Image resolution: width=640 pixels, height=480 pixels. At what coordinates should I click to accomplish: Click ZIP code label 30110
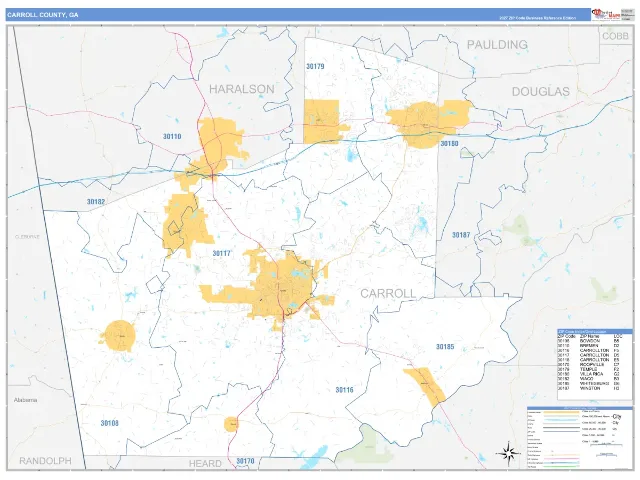[x=172, y=136]
